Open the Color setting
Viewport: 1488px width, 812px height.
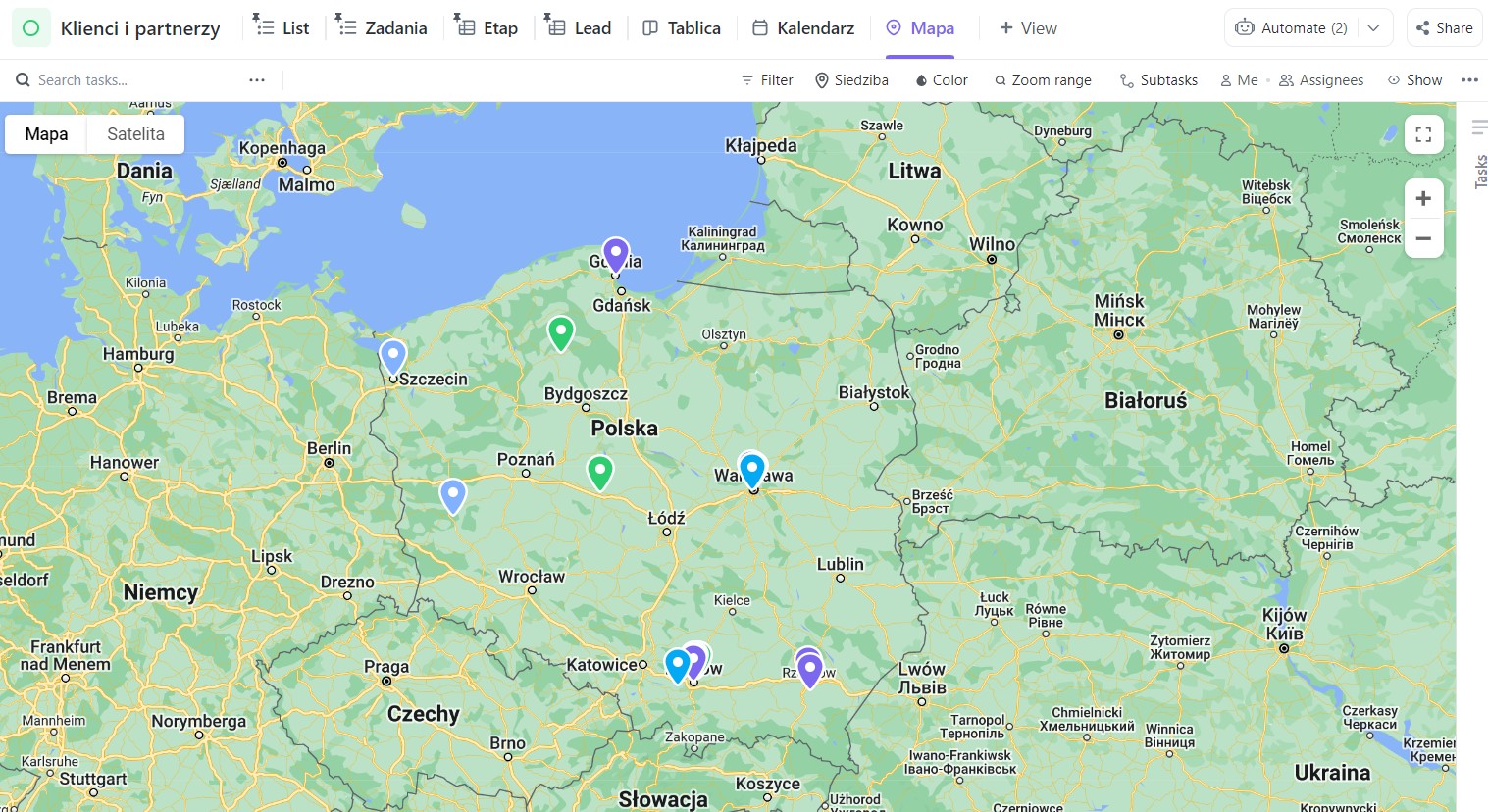tap(942, 80)
